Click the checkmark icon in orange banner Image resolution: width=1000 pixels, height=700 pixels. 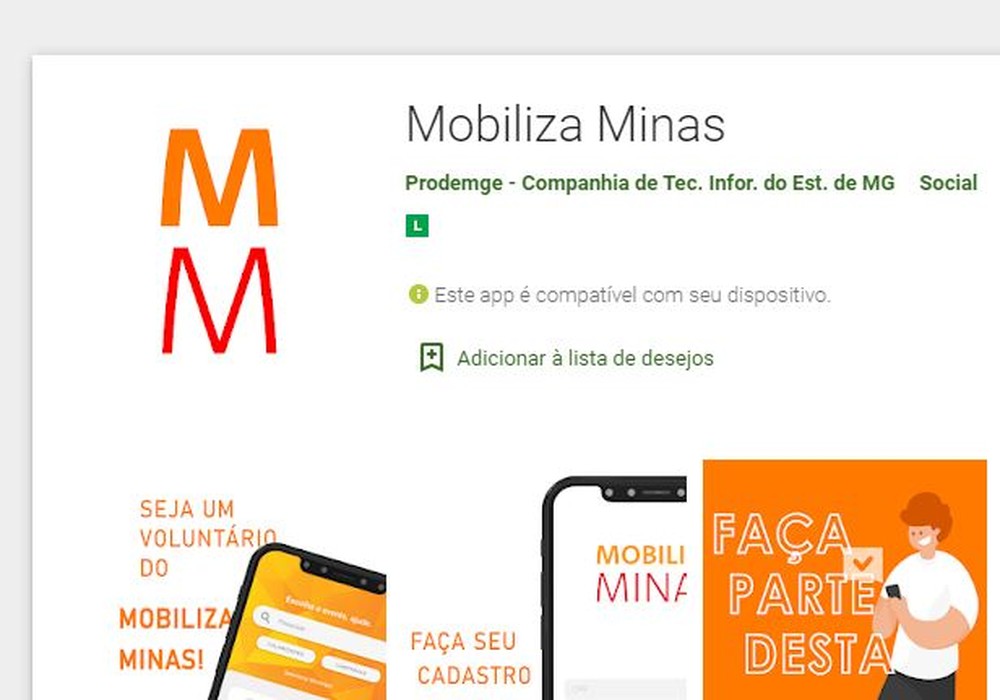tap(863, 564)
